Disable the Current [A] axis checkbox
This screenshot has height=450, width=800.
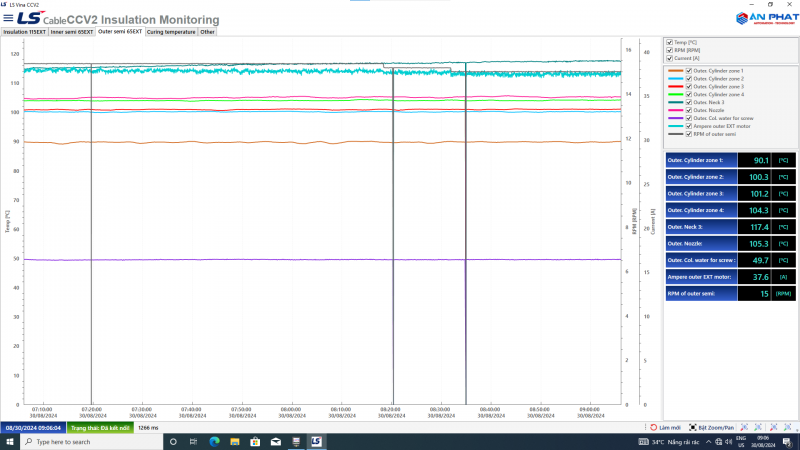669,58
